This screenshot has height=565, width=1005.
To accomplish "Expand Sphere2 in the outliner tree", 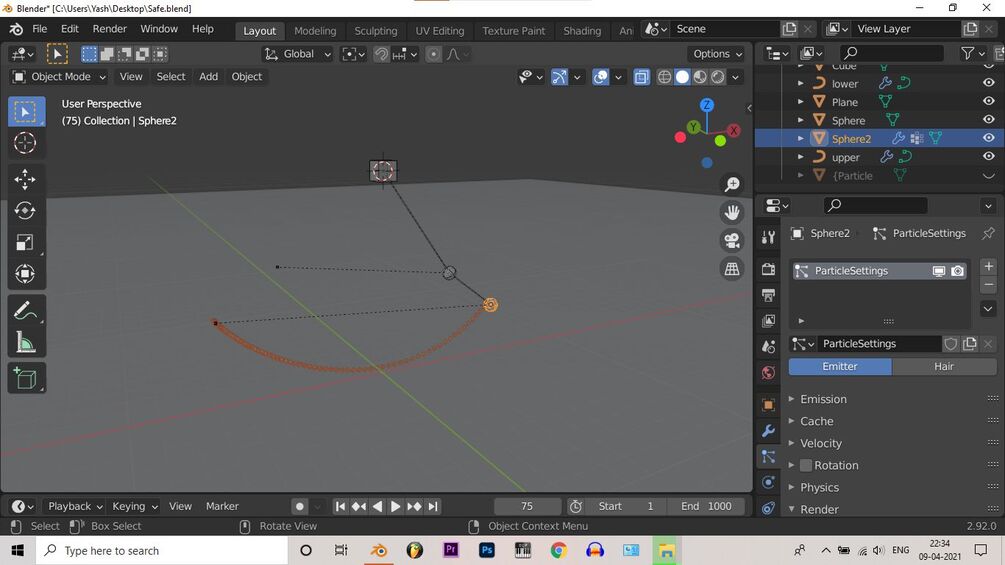I will click(x=801, y=138).
